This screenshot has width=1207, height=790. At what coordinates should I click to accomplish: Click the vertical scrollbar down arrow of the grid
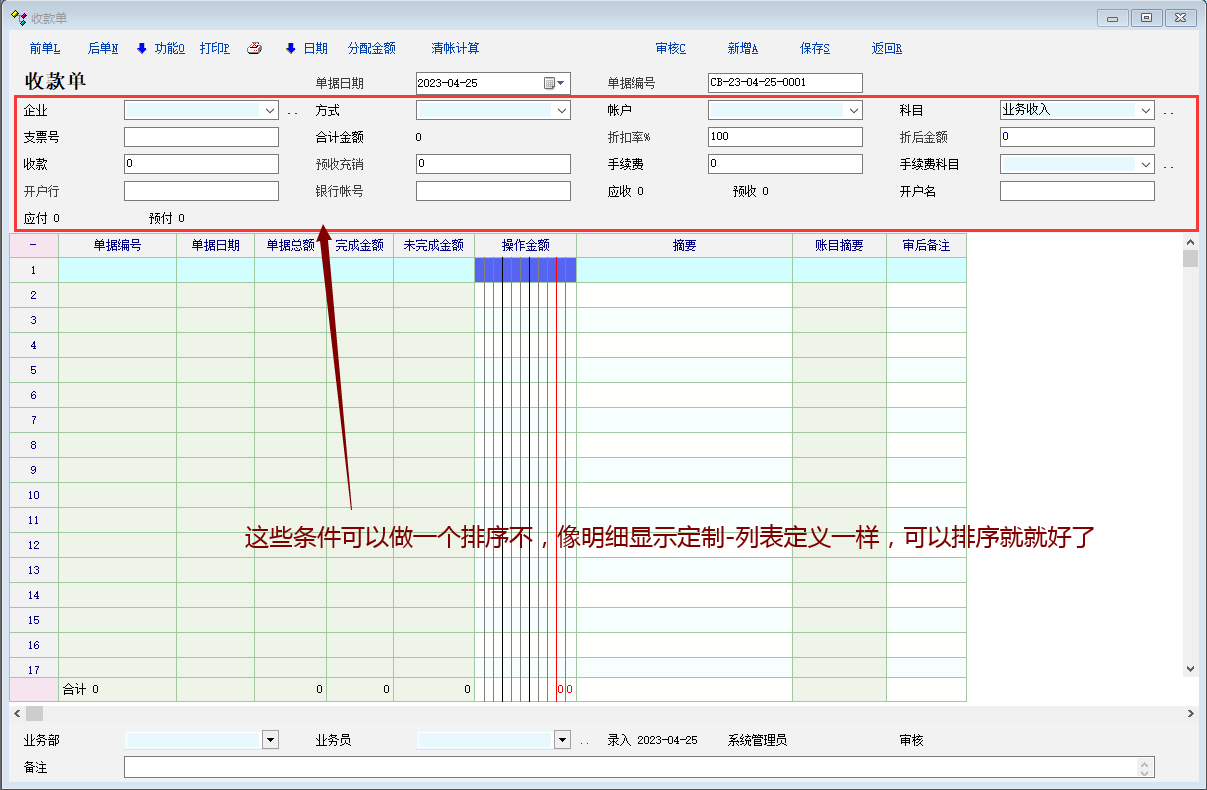click(x=1190, y=669)
